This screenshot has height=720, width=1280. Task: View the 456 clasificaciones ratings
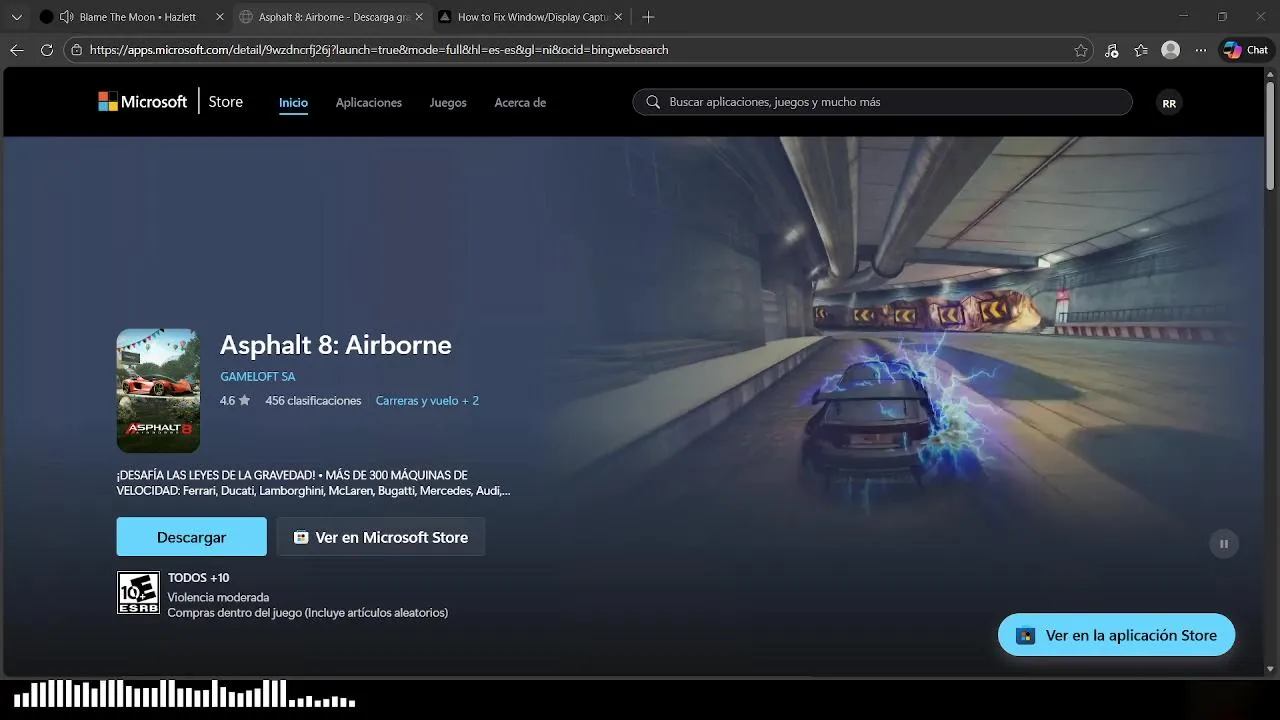coord(313,401)
